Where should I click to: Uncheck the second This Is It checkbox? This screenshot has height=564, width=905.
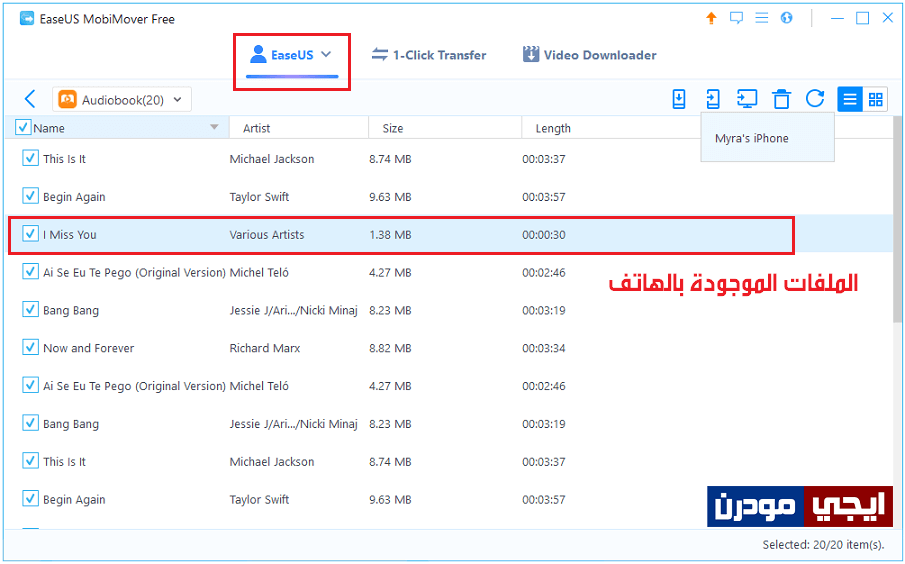(30, 461)
